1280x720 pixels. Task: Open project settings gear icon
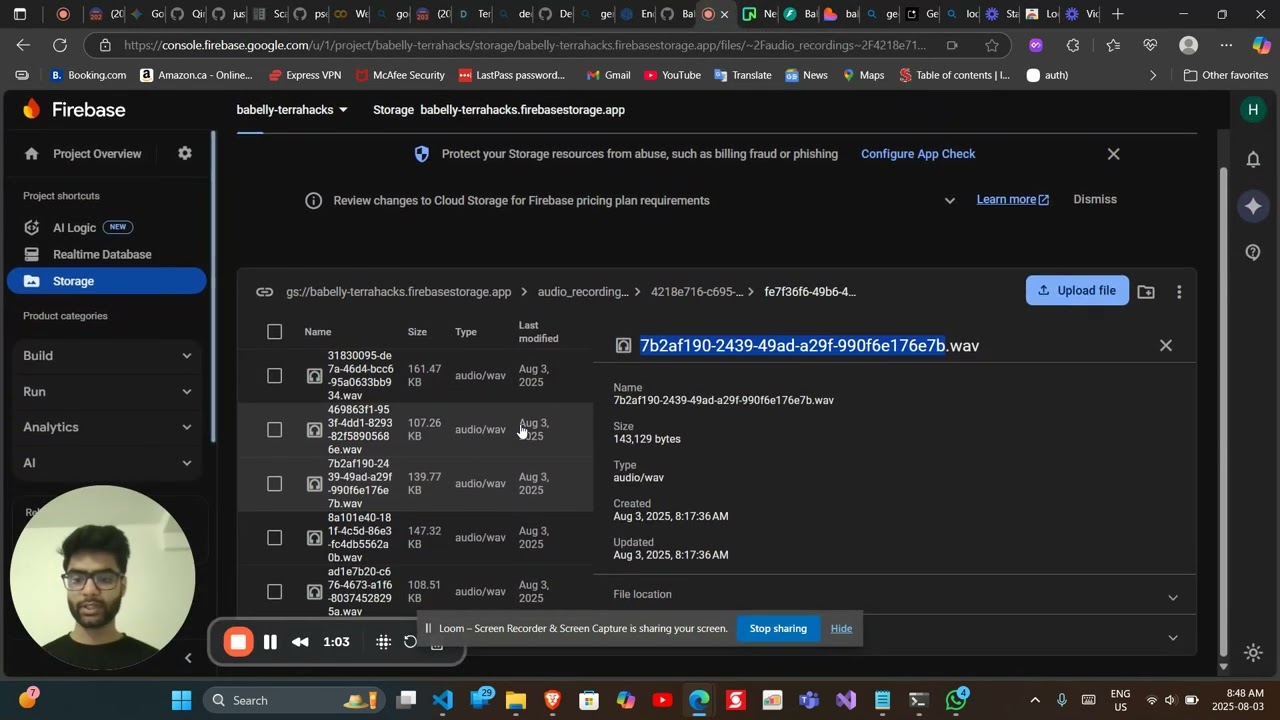click(x=185, y=153)
